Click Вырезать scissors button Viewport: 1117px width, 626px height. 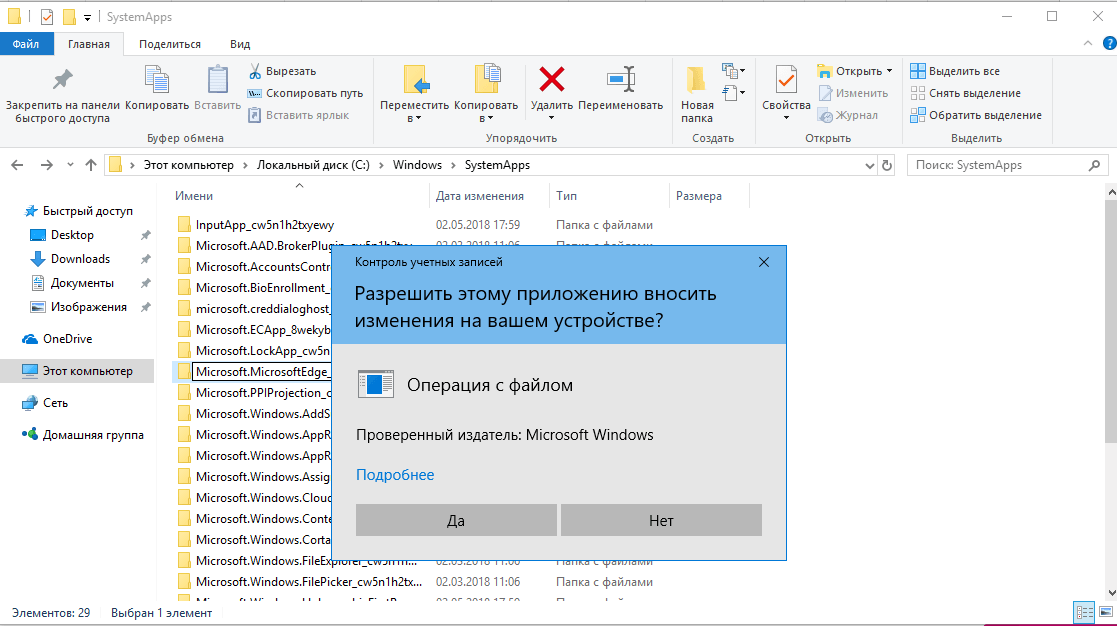[282, 71]
